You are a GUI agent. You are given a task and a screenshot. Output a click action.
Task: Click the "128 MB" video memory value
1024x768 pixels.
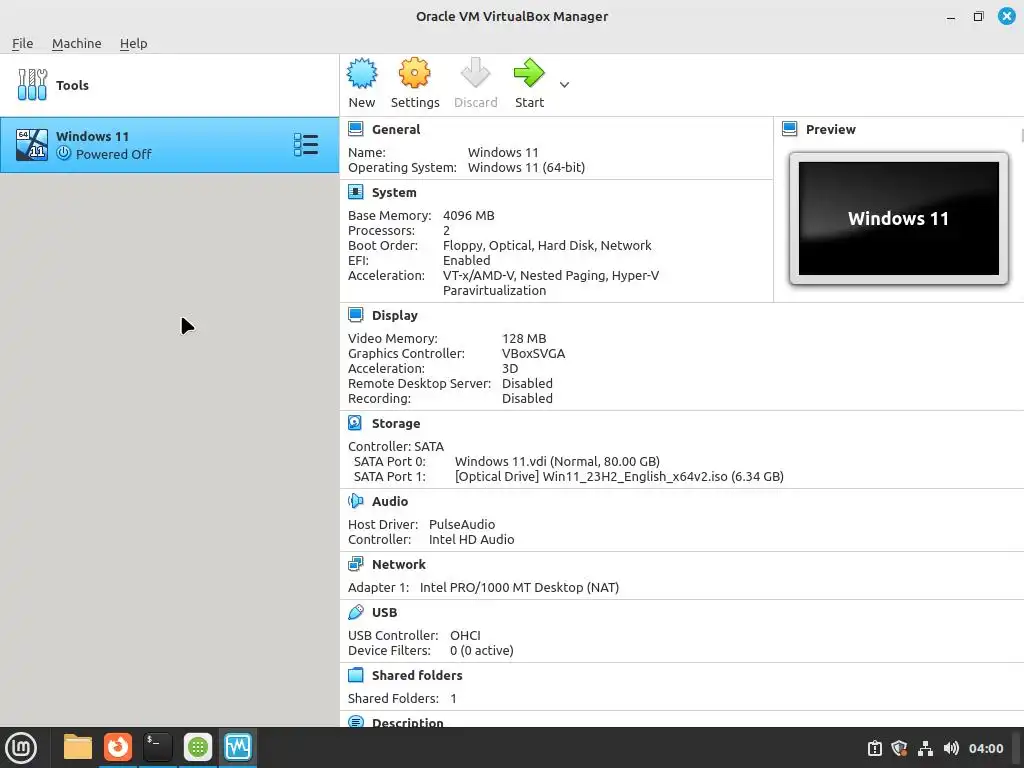tap(524, 338)
